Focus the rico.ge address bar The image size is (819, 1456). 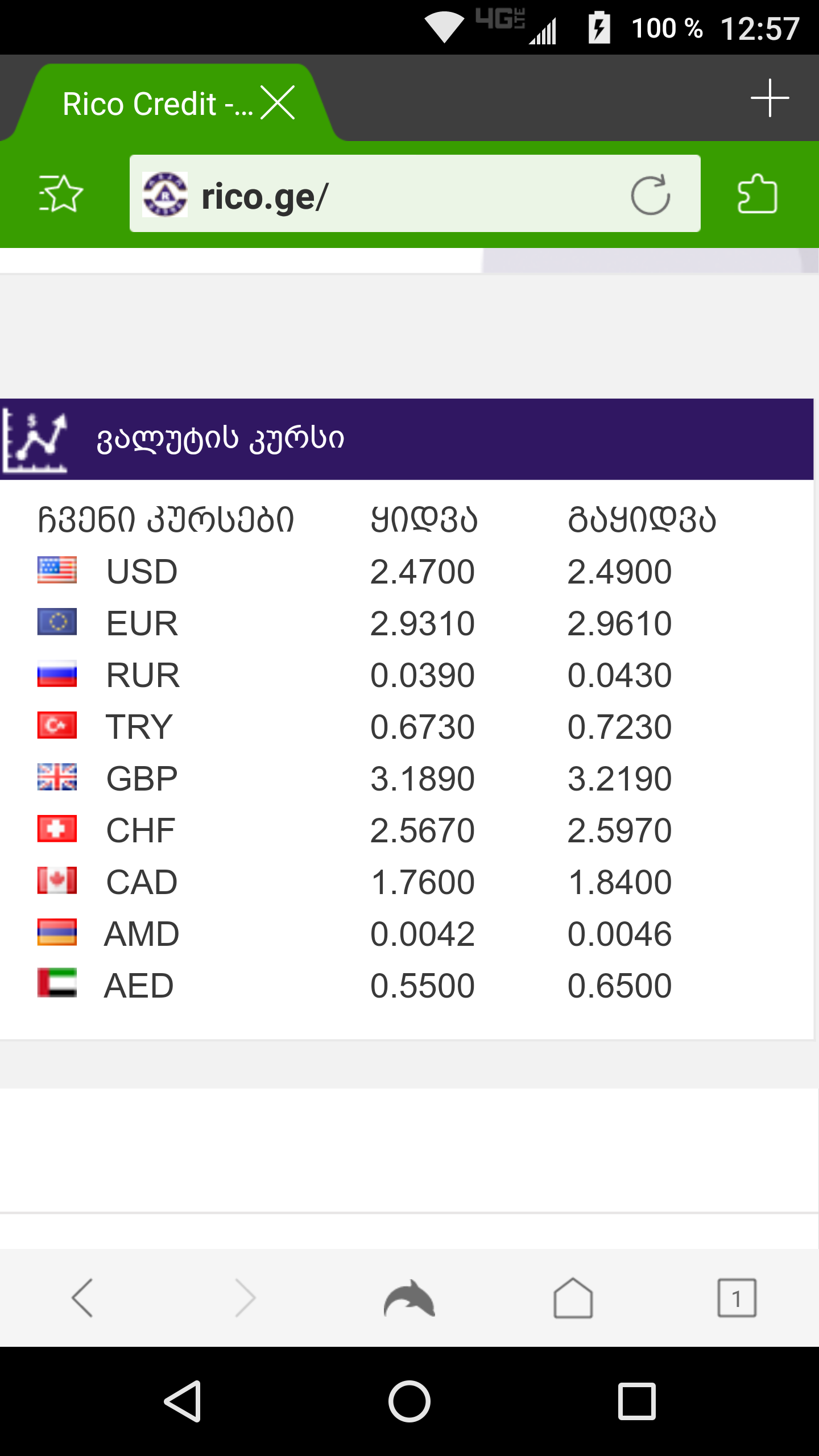pyautogui.click(x=398, y=195)
